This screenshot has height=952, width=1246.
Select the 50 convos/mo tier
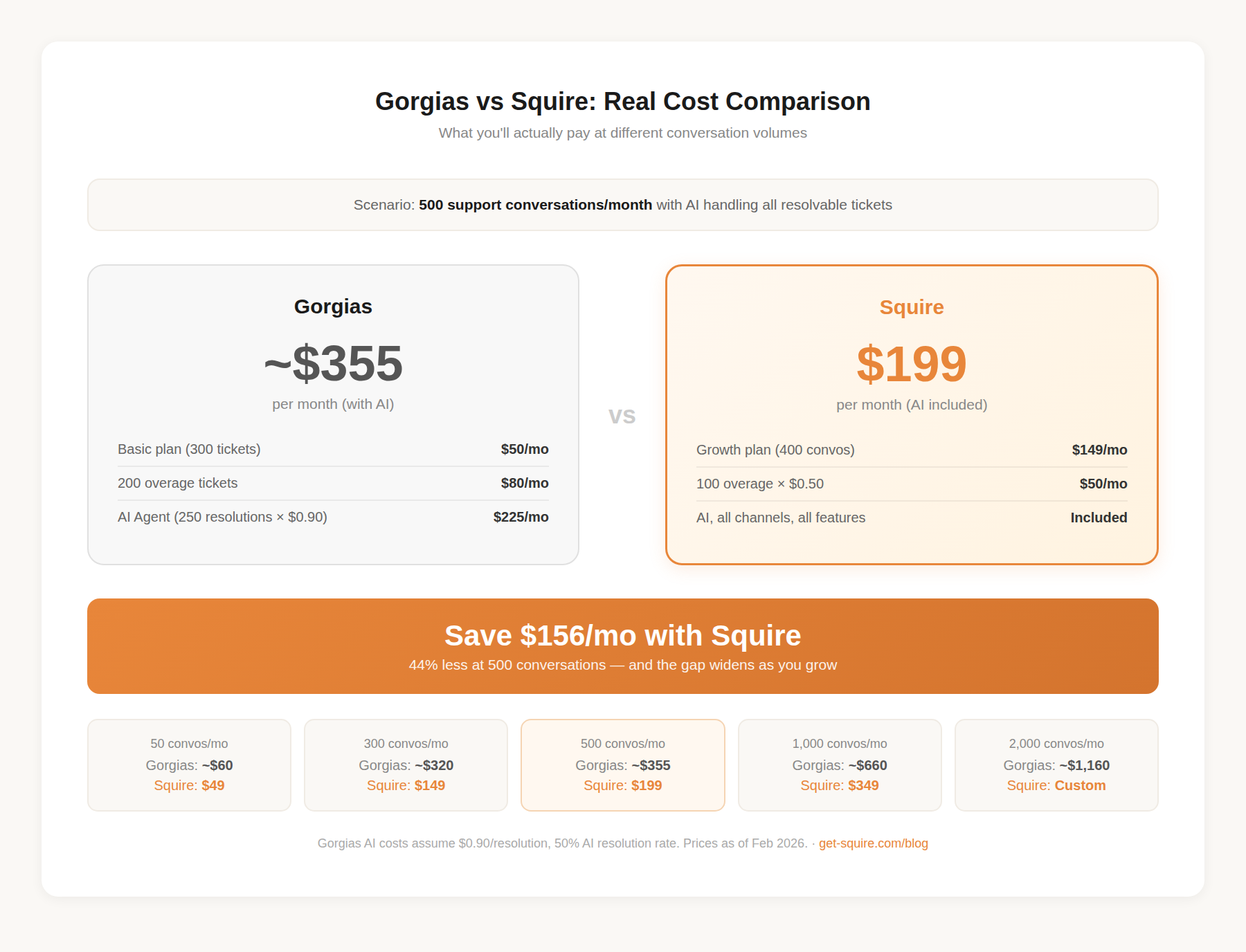(x=188, y=765)
